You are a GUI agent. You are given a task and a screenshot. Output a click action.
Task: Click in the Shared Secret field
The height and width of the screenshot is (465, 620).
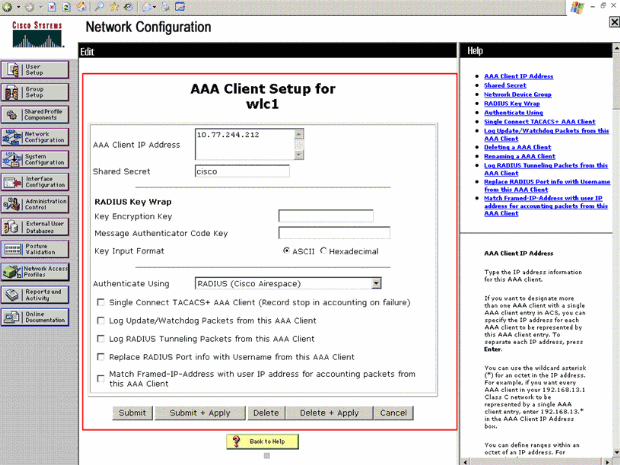tap(242, 171)
